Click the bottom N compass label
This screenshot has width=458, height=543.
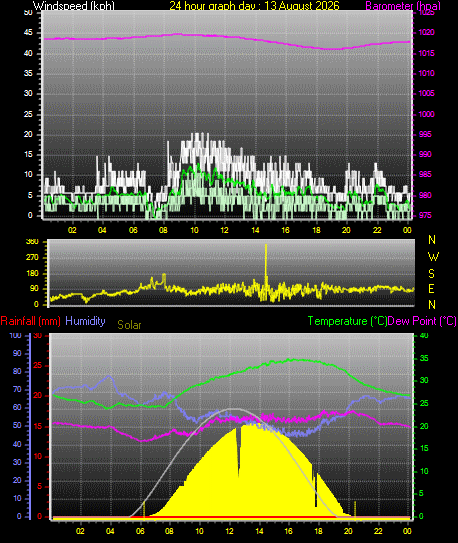pos(432,305)
